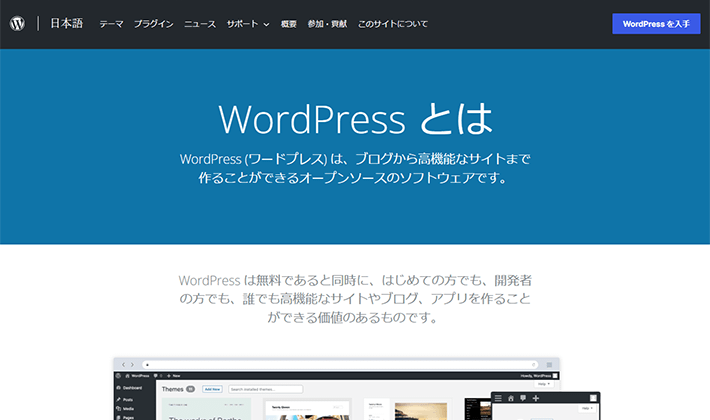Click the WordPress を入手 button
The width and height of the screenshot is (710, 420).
click(x=656, y=24)
